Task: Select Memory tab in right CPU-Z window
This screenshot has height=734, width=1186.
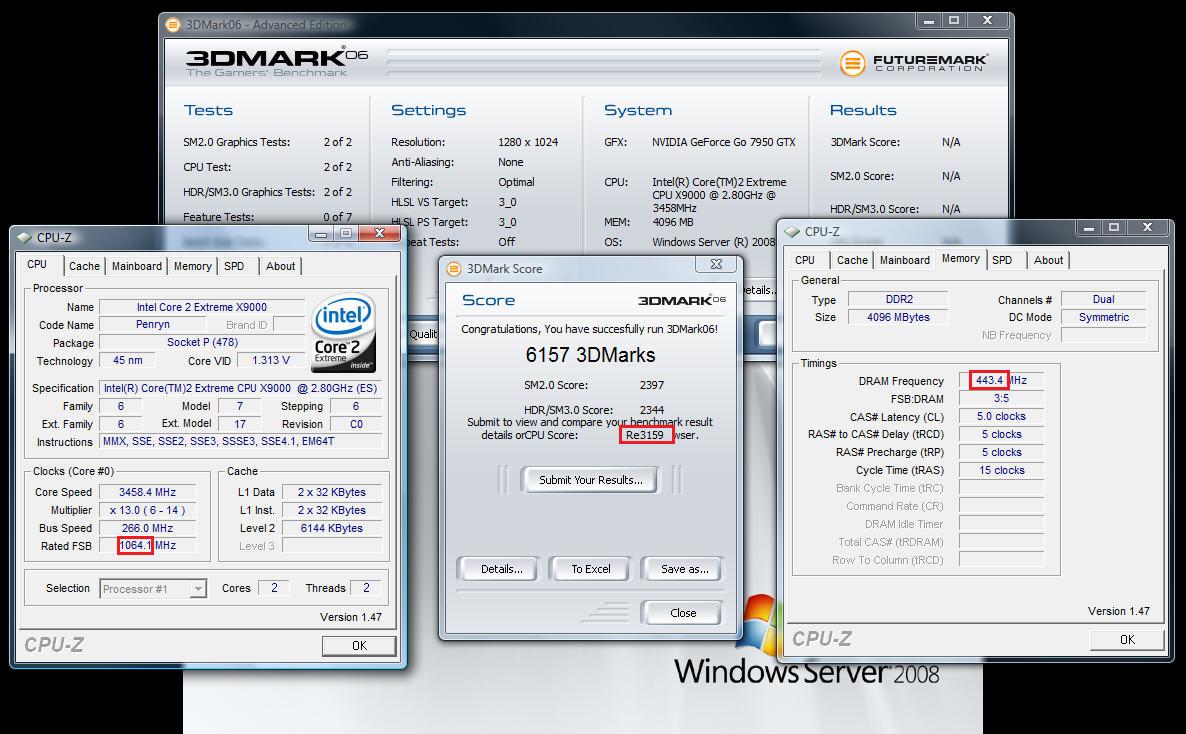Action: pyautogui.click(x=961, y=258)
